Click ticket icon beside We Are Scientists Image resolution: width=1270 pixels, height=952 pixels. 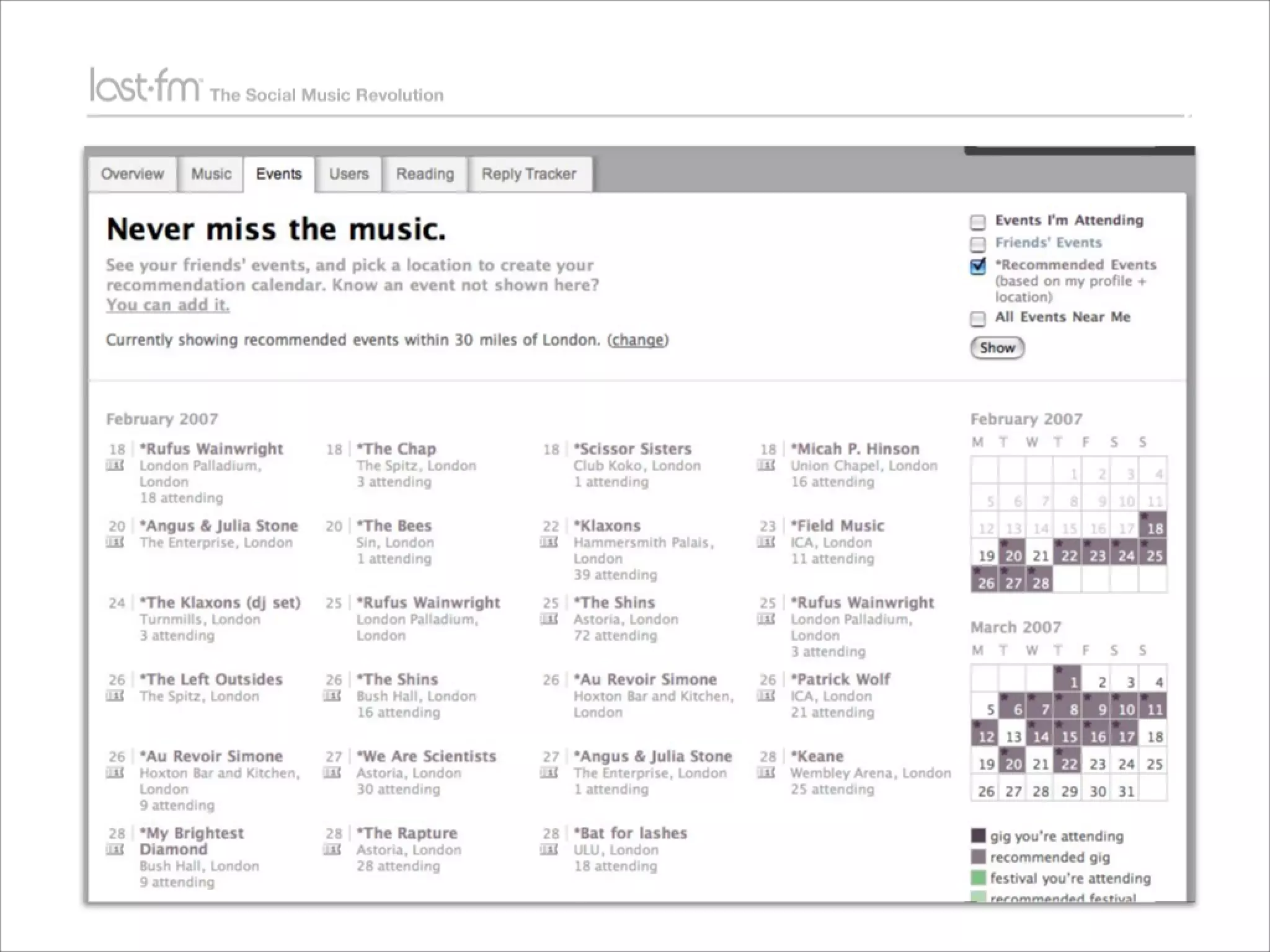pos(332,773)
